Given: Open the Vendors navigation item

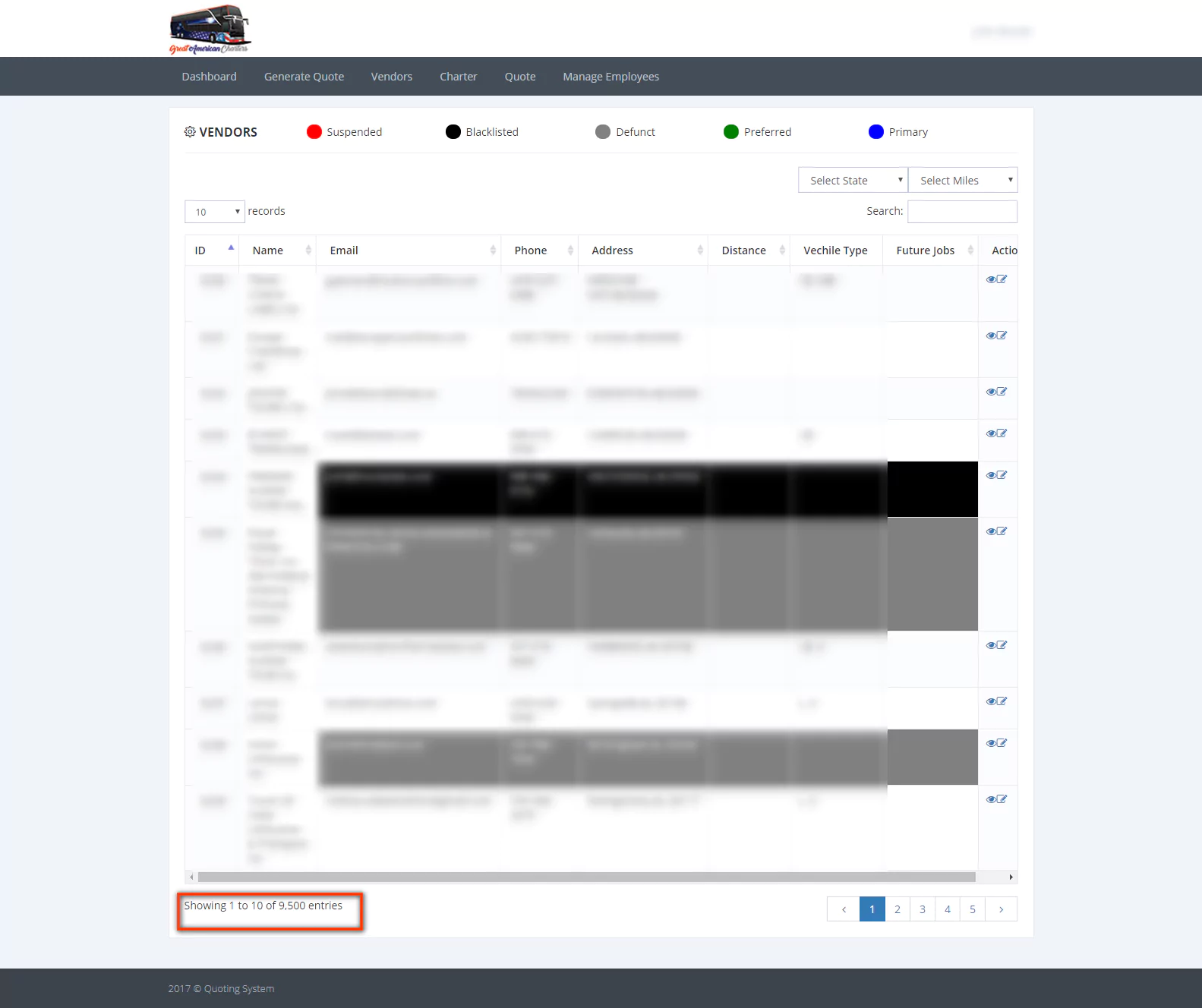Looking at the screenshot, I should click(392, 77).
